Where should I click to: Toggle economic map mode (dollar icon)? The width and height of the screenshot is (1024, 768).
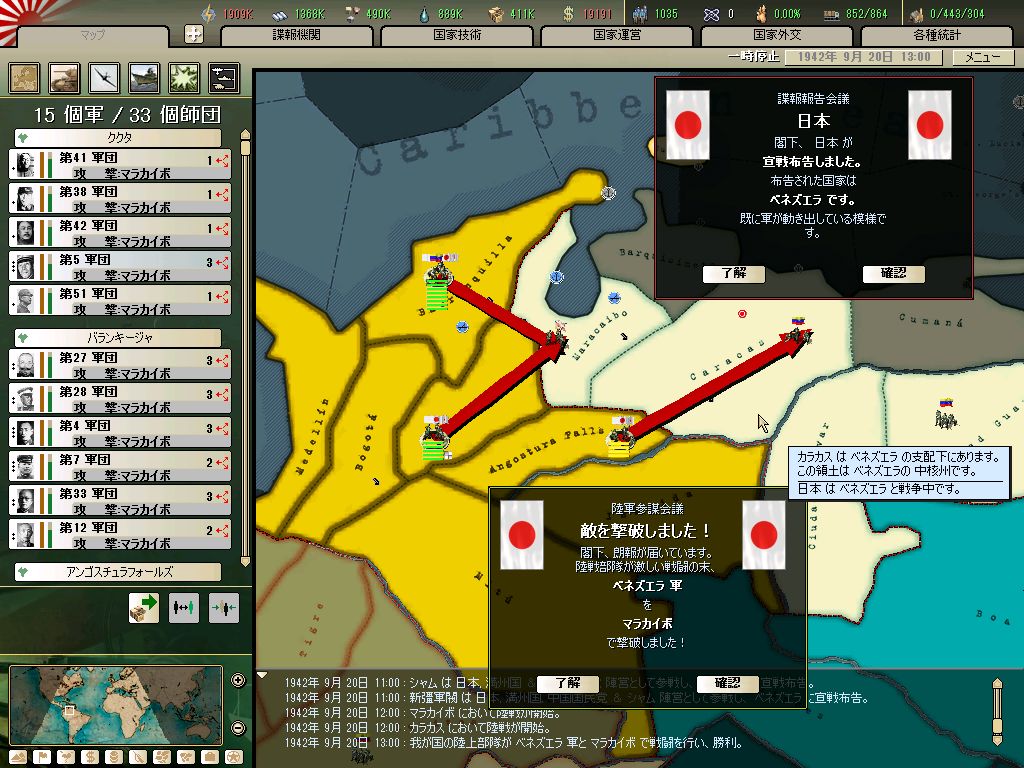90,758
